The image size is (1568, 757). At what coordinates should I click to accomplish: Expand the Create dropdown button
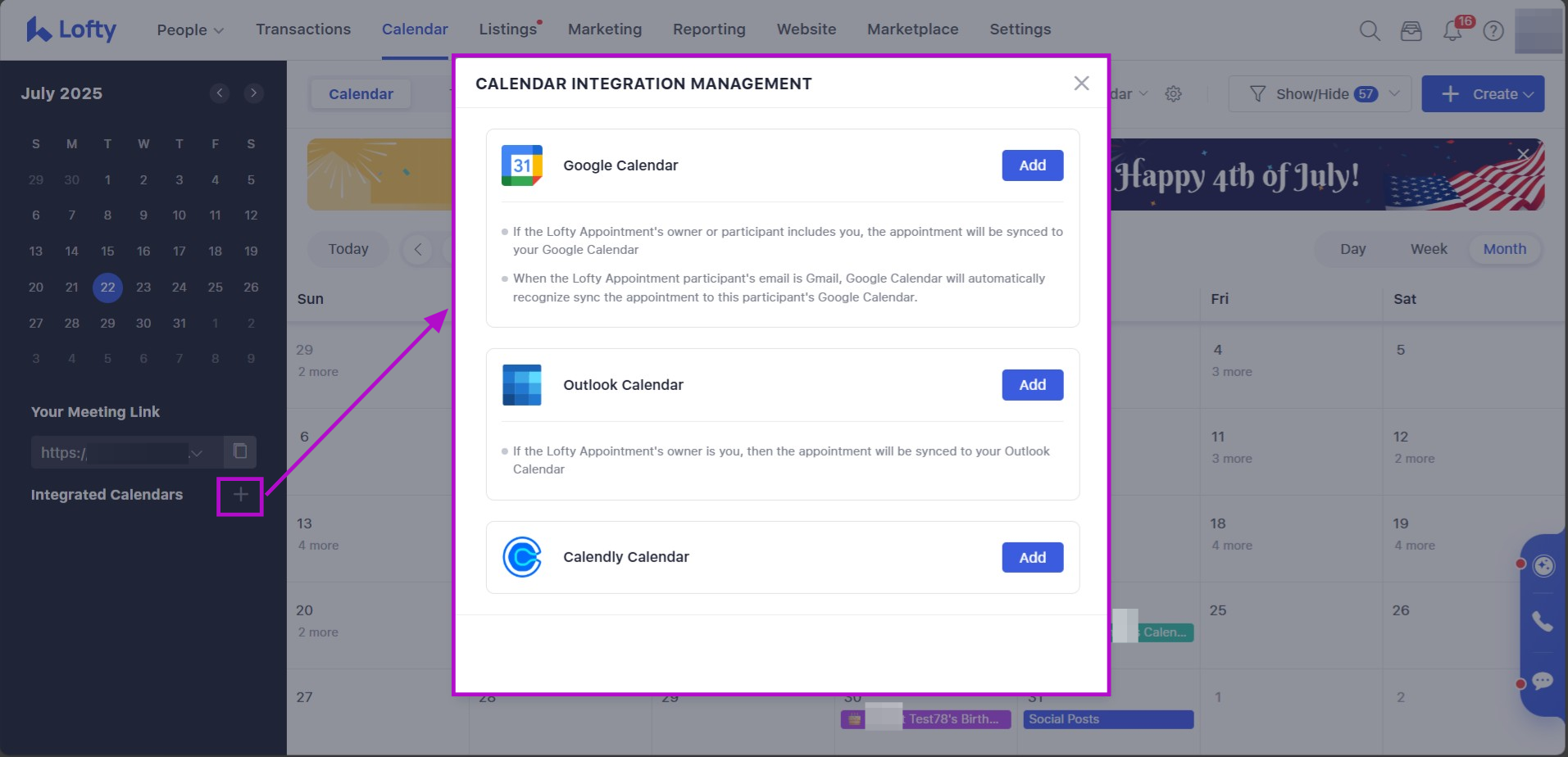[1483, 94]
